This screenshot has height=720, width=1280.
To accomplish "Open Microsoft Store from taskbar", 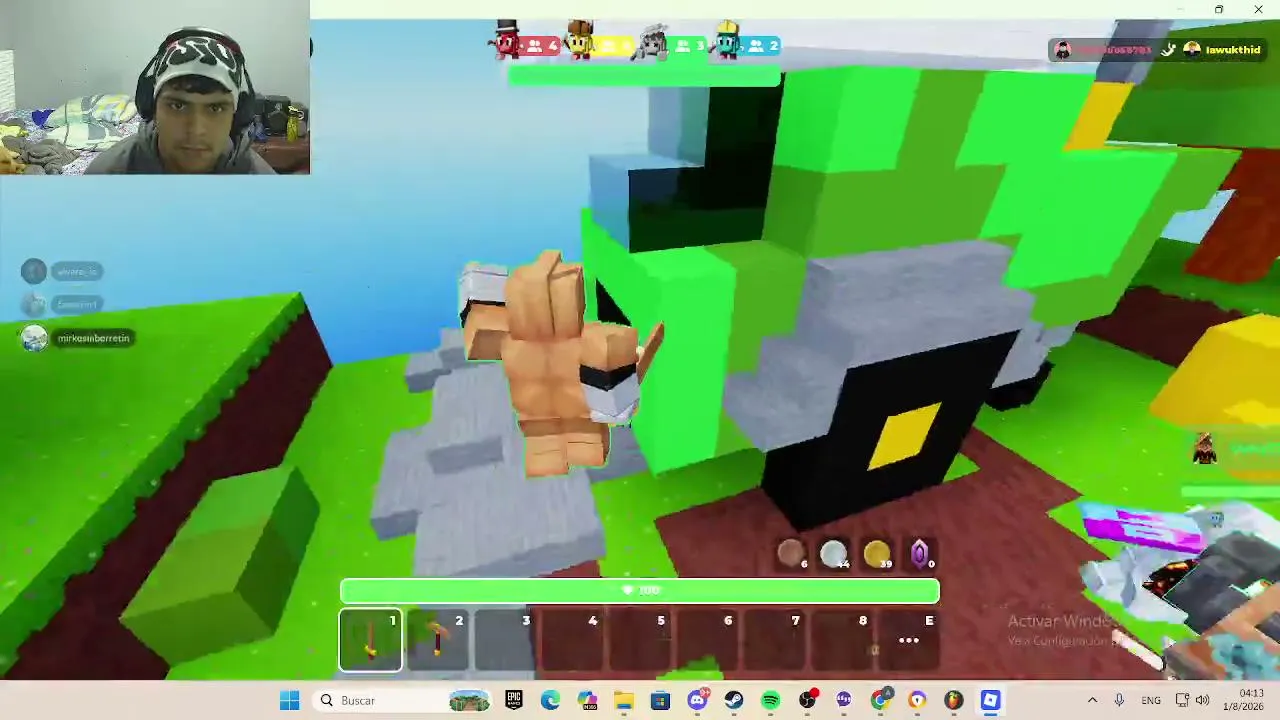I will pyautogui.click(x=660, y=701).
